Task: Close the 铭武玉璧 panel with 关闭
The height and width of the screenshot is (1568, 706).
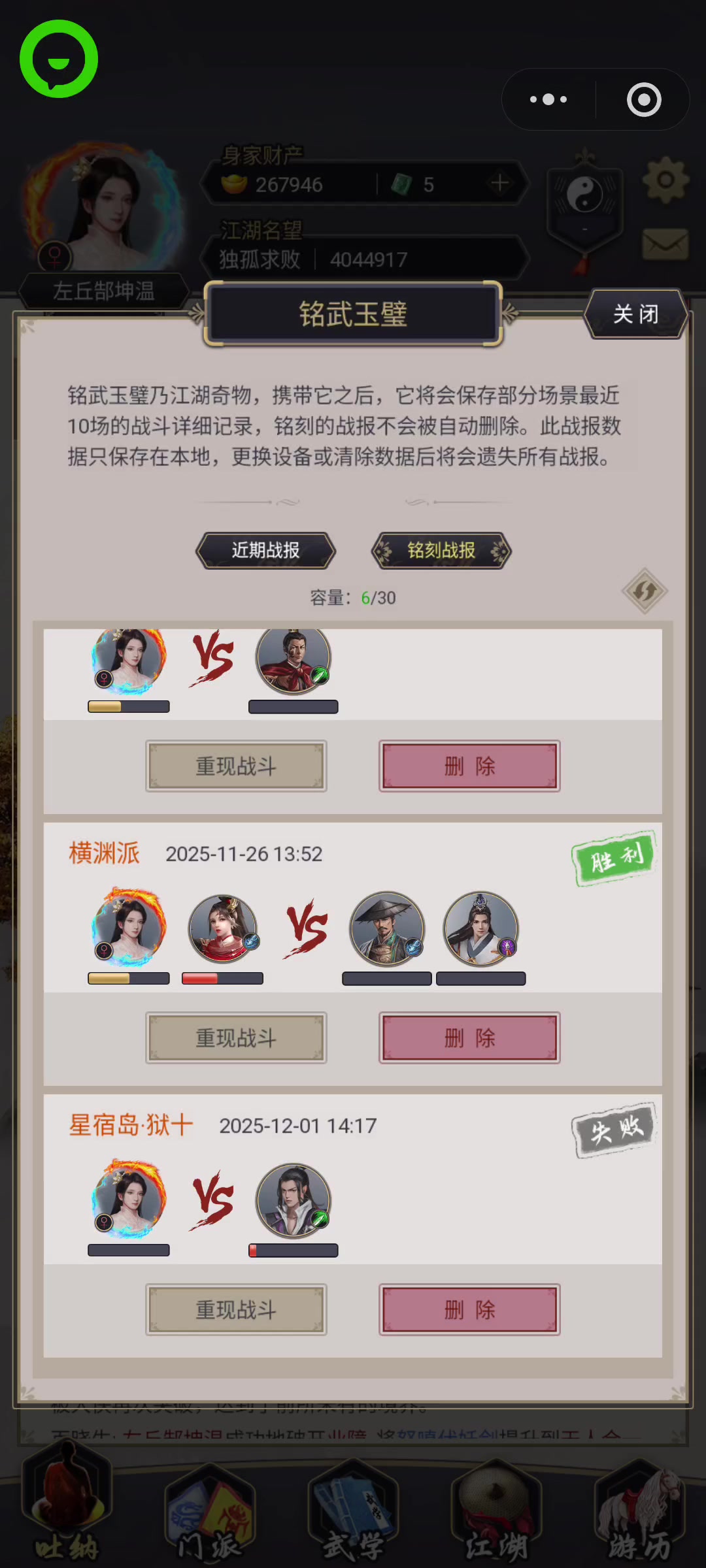Action: (636, 314)
